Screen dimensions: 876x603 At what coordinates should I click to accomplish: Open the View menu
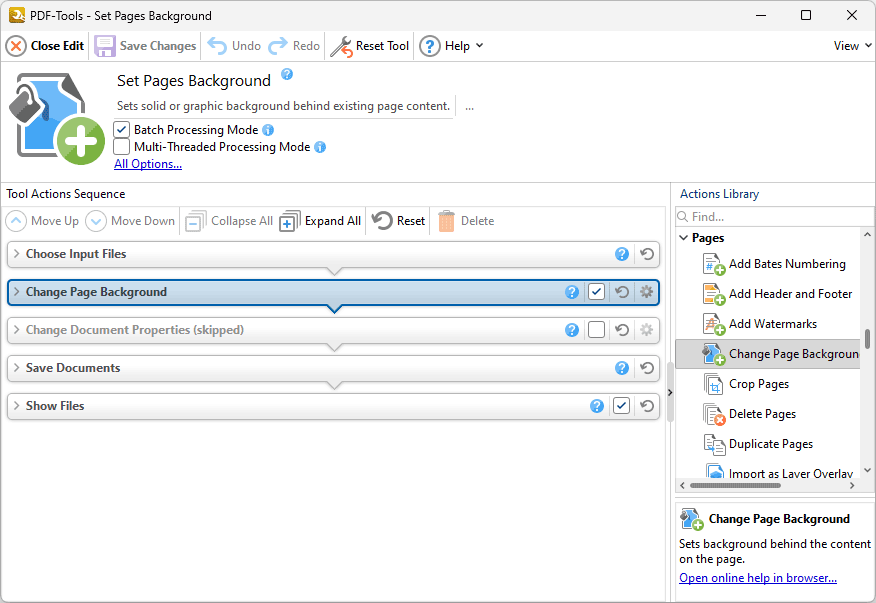click(852, 46)
